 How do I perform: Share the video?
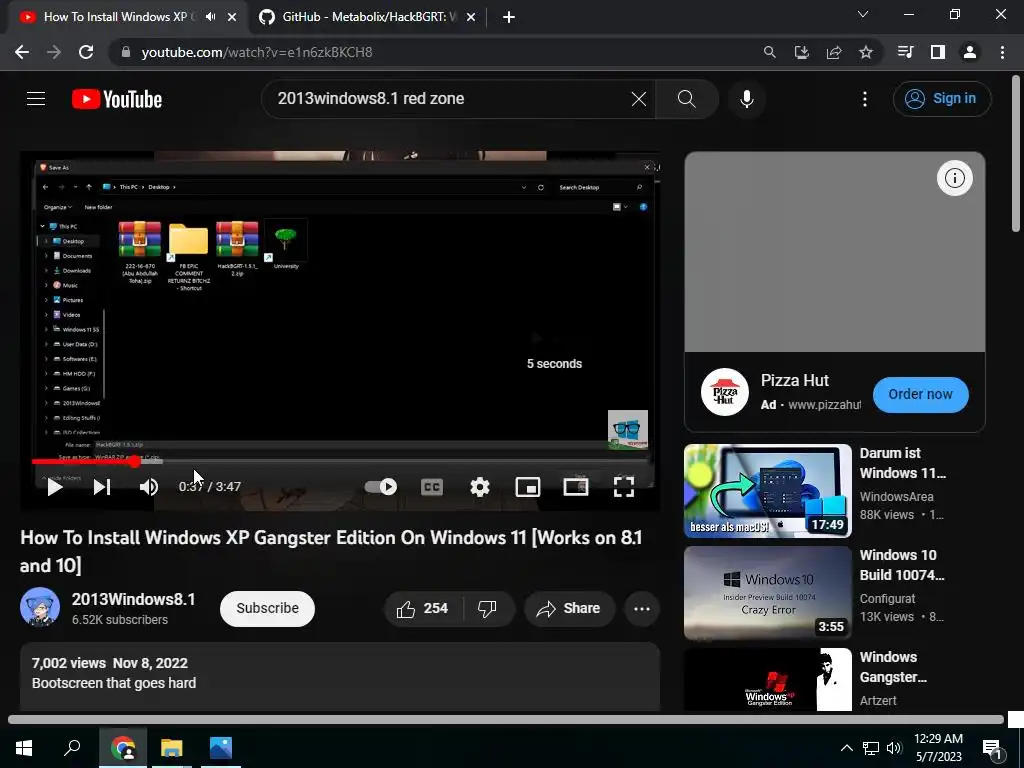(x=569, y=609)
